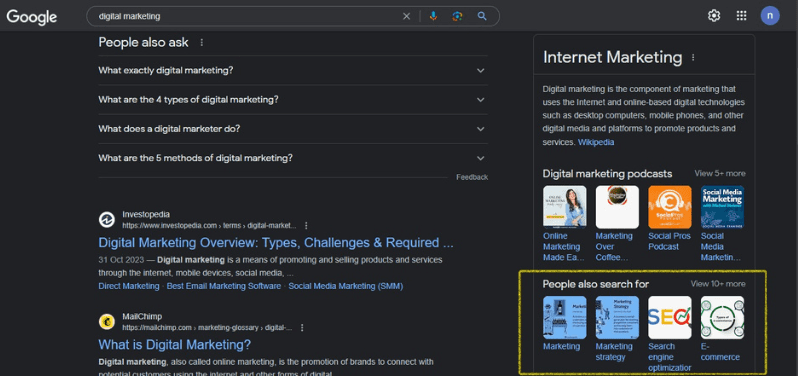This screenshot has height=376, width=798.
Task: Click 'View 5+ more' podcasts
Action: (720, 173)
